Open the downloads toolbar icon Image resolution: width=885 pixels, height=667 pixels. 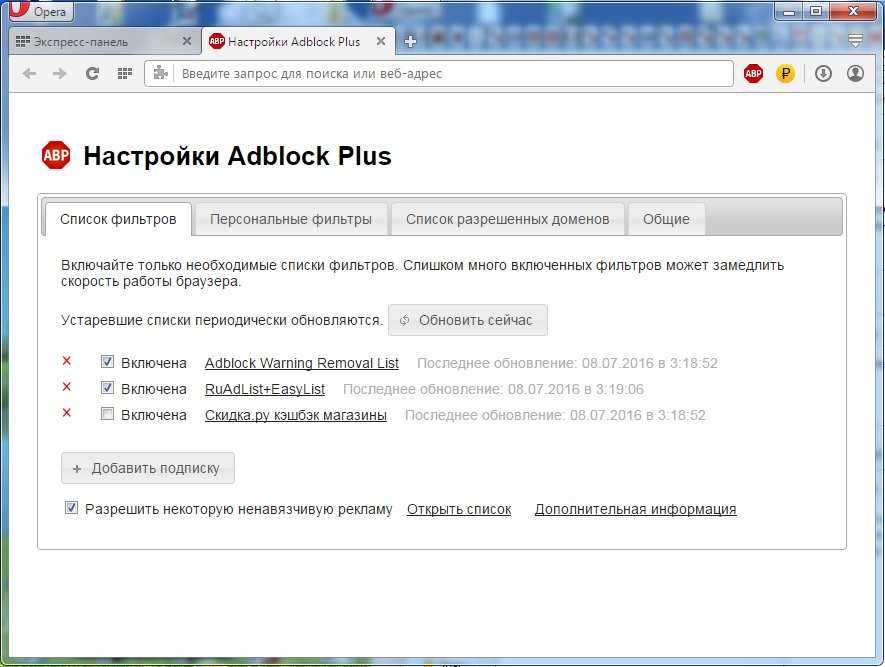click(x=823, y=73)
